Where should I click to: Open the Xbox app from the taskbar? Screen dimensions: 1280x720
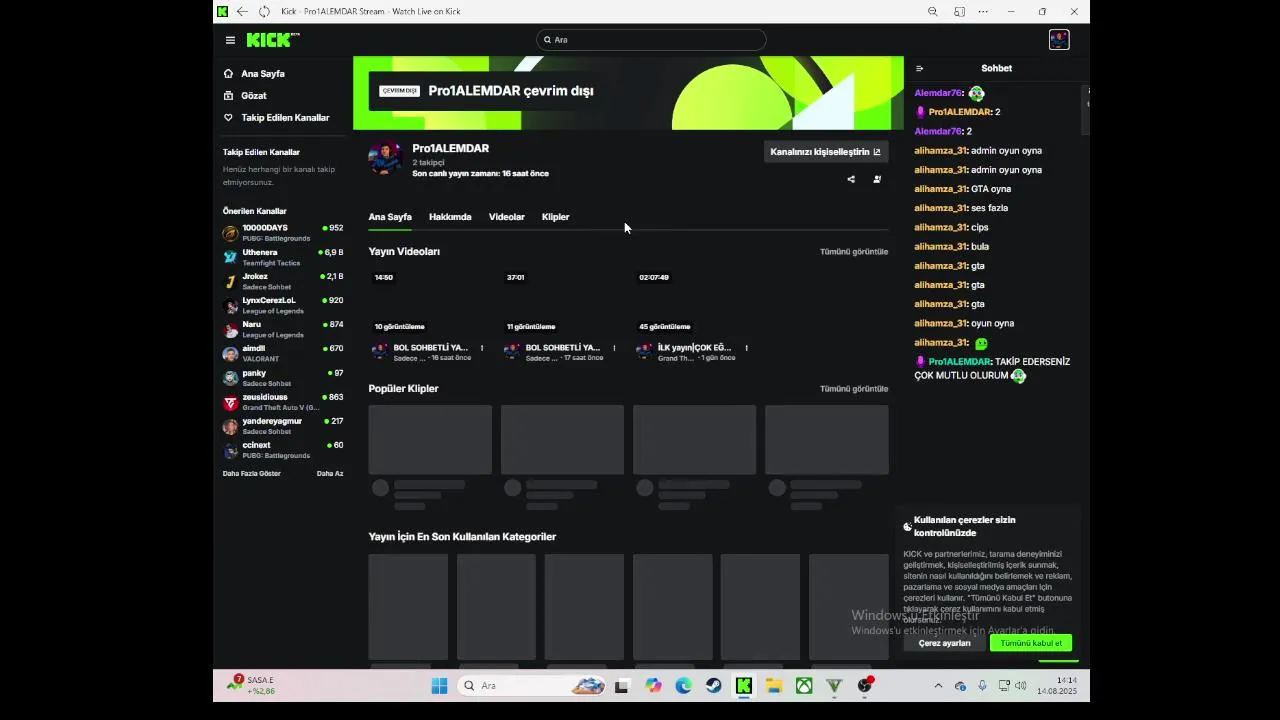pos(804,686)
